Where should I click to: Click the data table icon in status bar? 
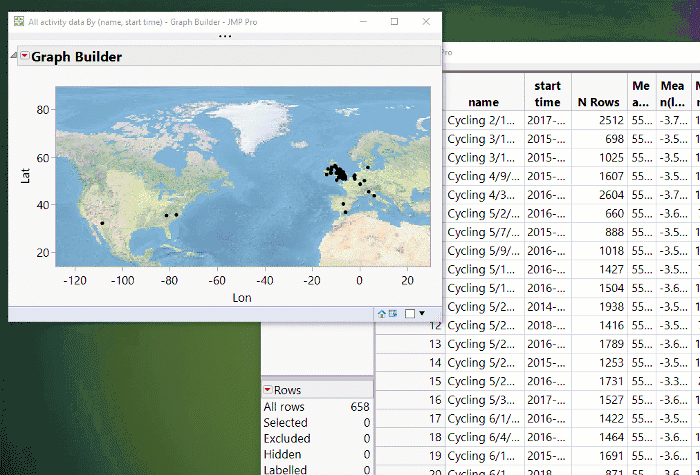[393, 313]
